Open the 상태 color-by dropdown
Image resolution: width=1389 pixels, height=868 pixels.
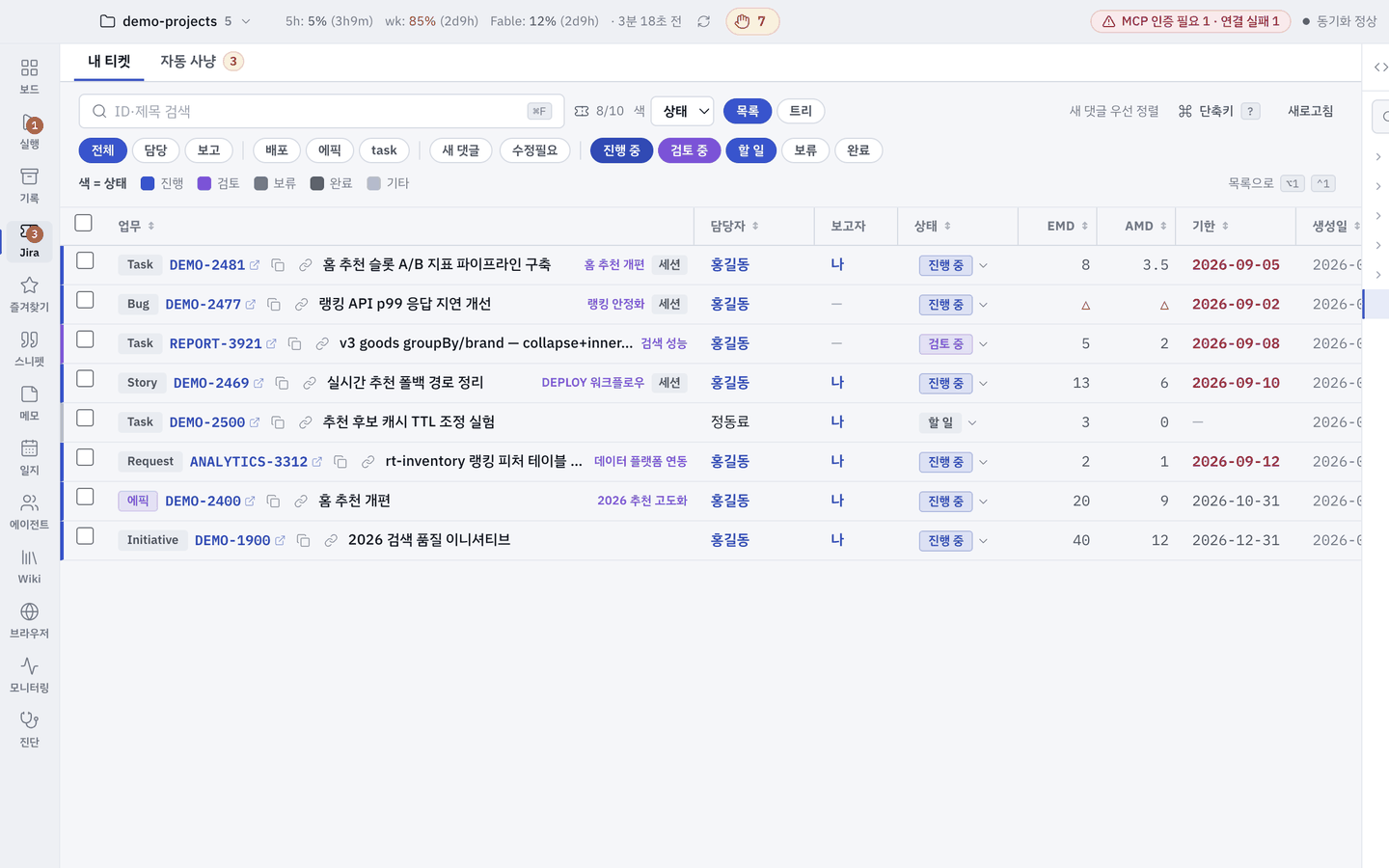(682, 111)
